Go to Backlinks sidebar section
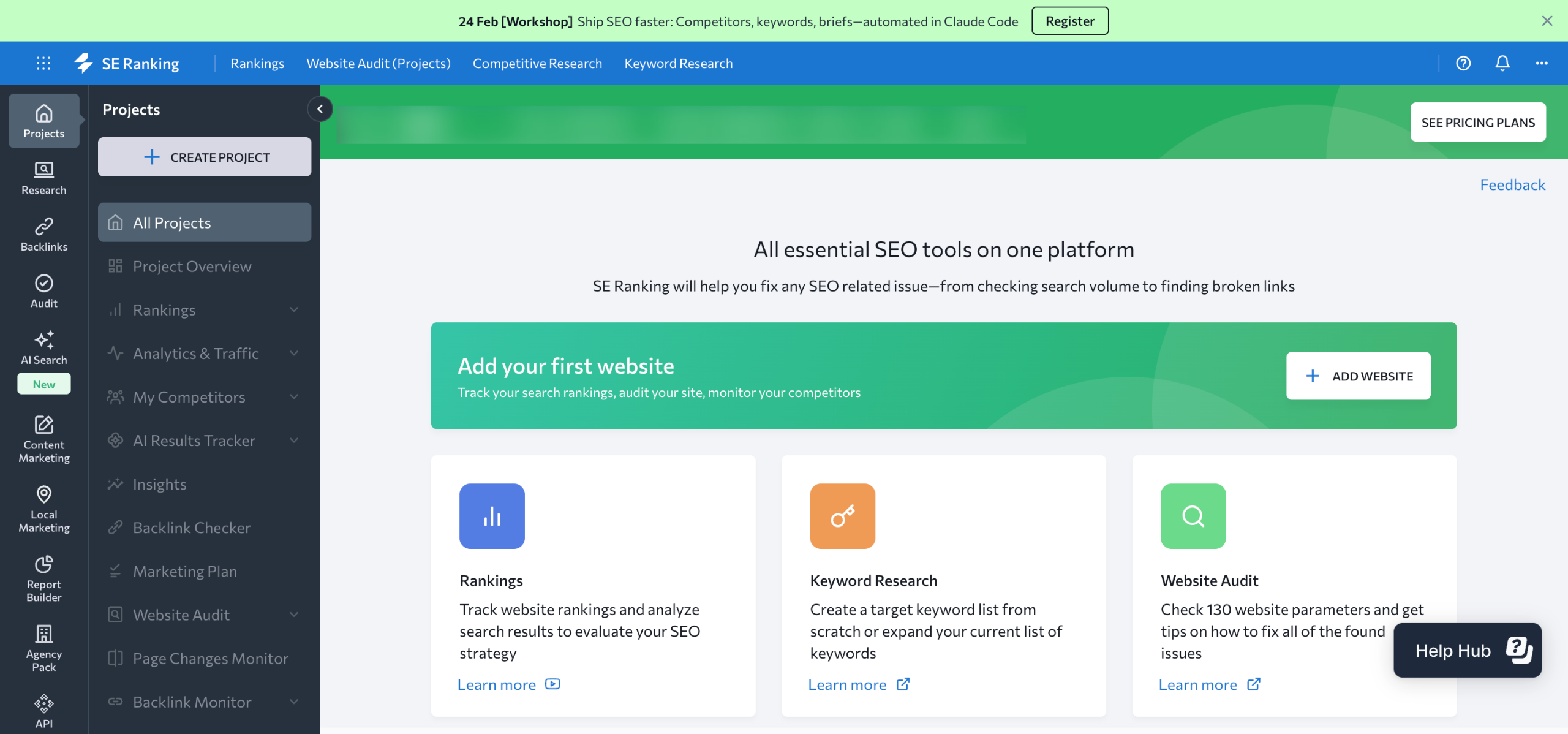Viewport: 1568px width, 734px height. [x=44, y=234]
